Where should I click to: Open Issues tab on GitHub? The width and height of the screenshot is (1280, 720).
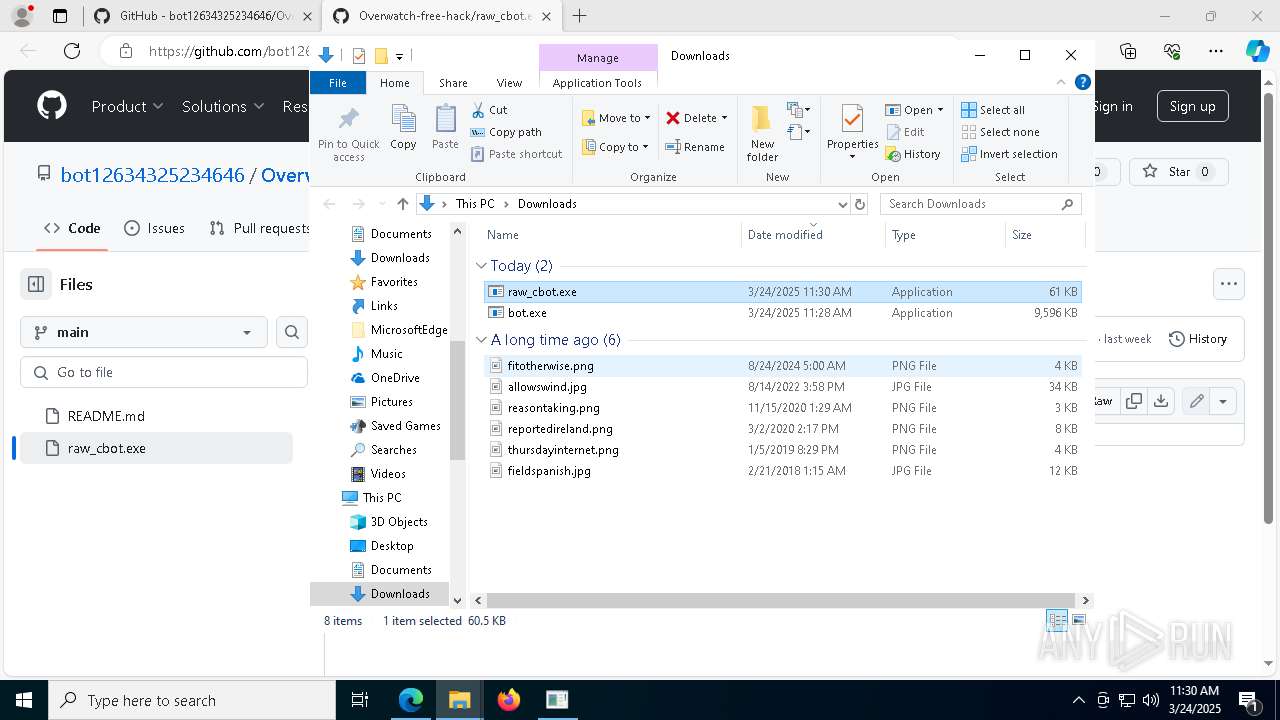[x=155, y=228]
